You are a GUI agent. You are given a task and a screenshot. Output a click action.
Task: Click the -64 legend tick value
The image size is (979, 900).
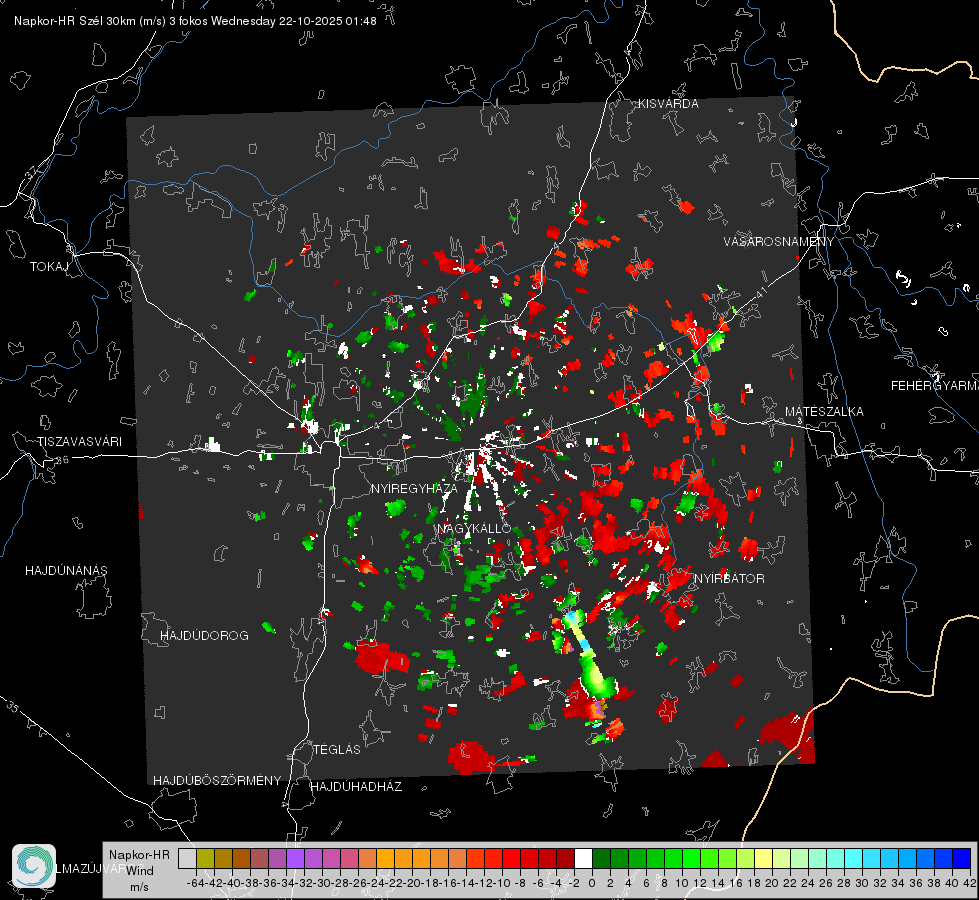[x=196, y=883]
